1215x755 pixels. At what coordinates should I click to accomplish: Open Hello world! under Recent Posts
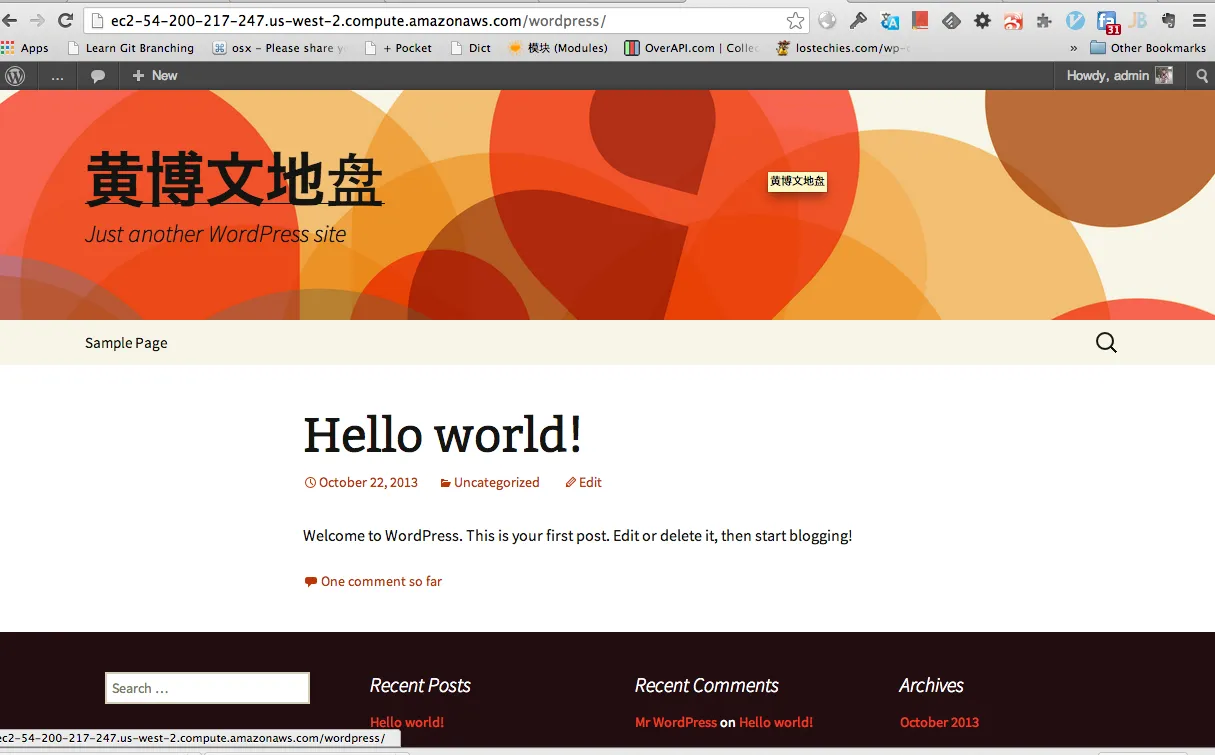(407, 722)
